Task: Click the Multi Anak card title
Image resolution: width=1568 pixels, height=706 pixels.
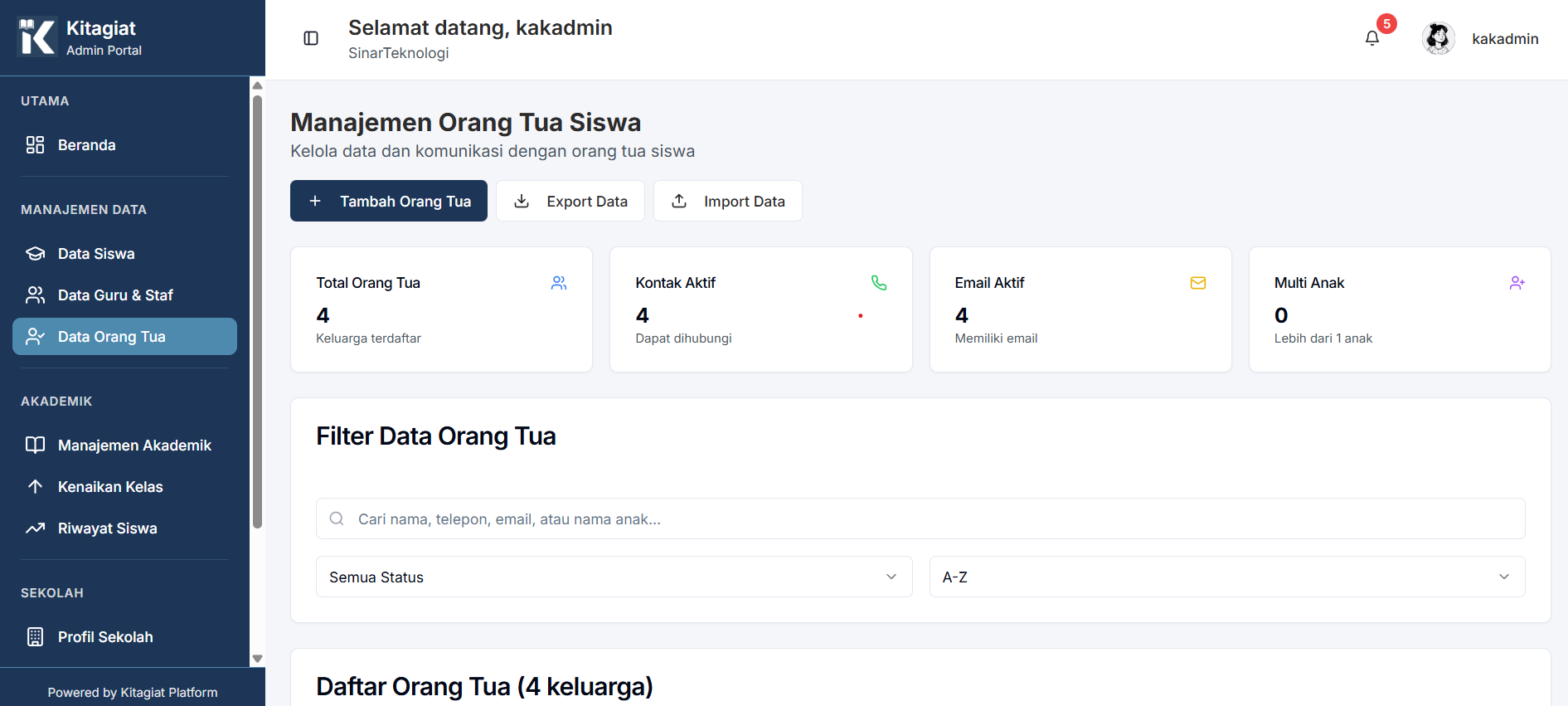Action: point(1309,283)
